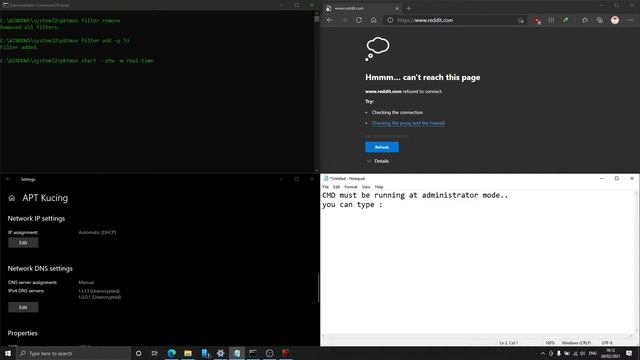The height and width of the screenshot is (360, 640).
Task: Open Cortana circle on the taskbar
Action: pyautogui.click(x=138, y=353)
